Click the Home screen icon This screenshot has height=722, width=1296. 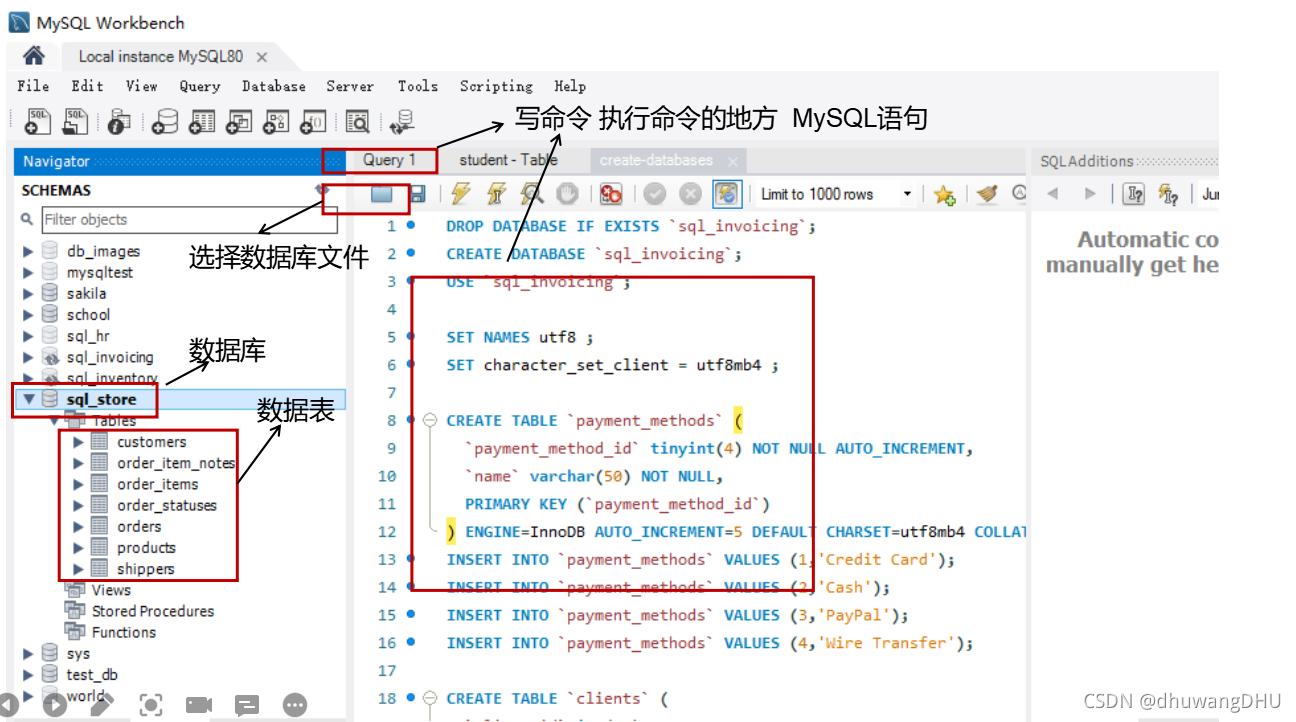33,56
